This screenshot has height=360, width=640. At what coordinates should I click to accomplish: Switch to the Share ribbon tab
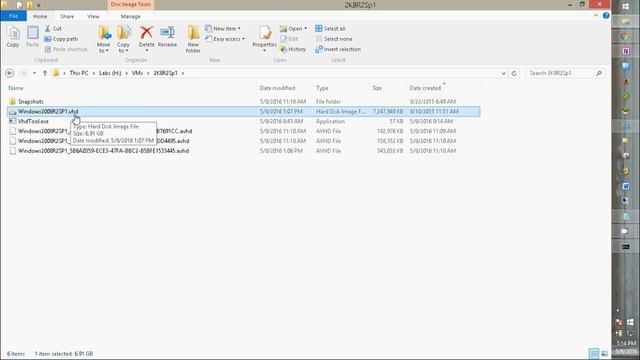[67, 16]
